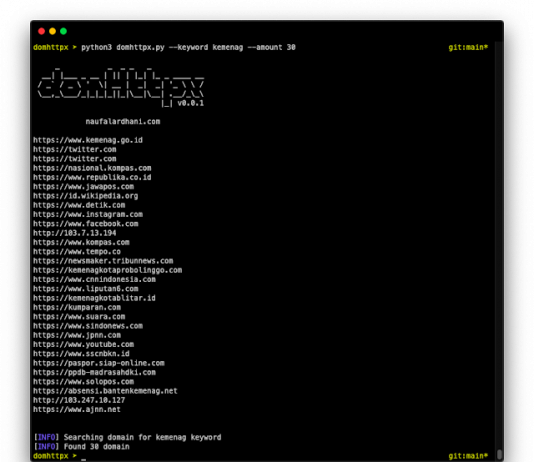
Task: Select the https://www.instagram.com line
Action: [88, 214]
